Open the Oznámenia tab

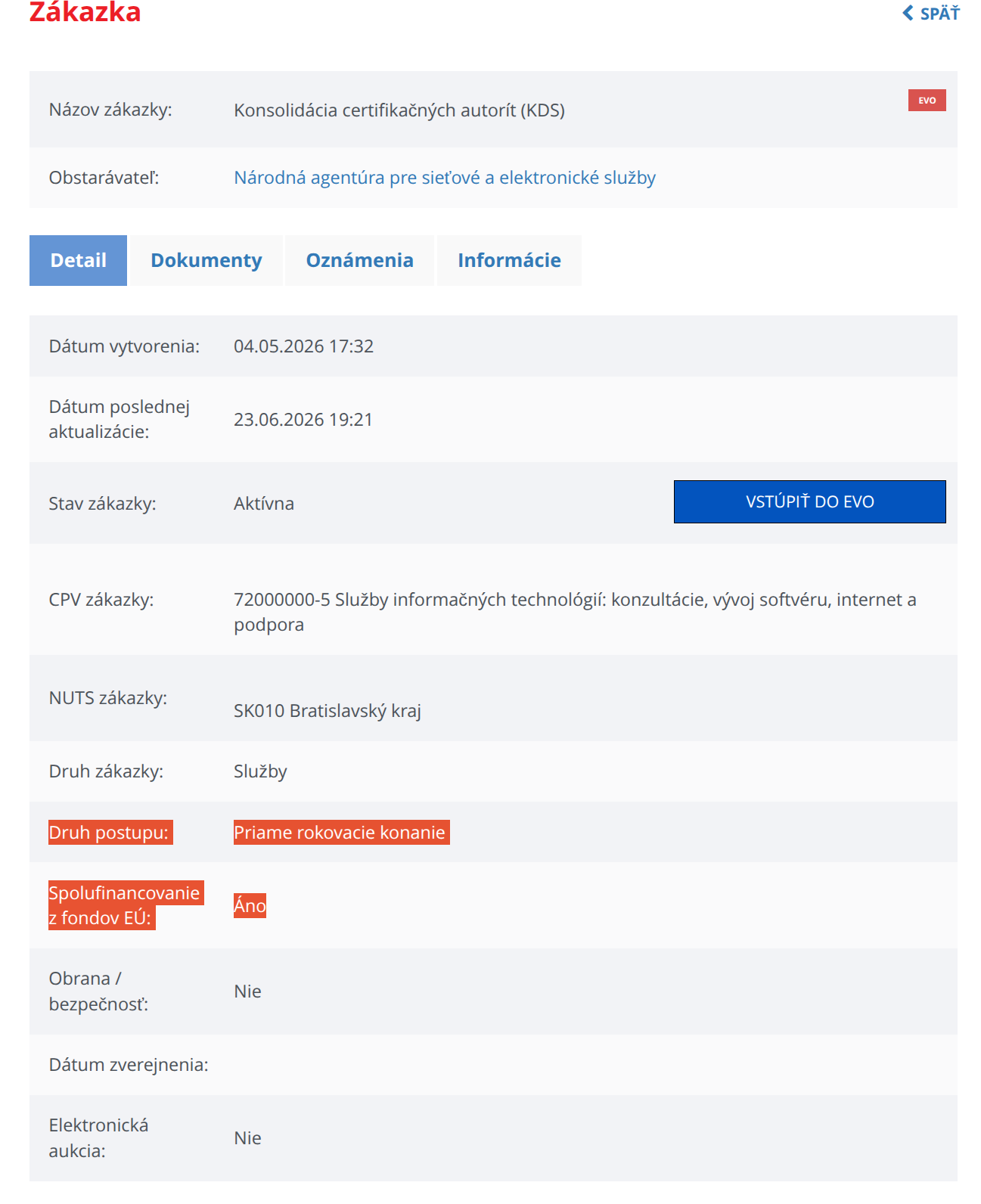coord(359,260)
